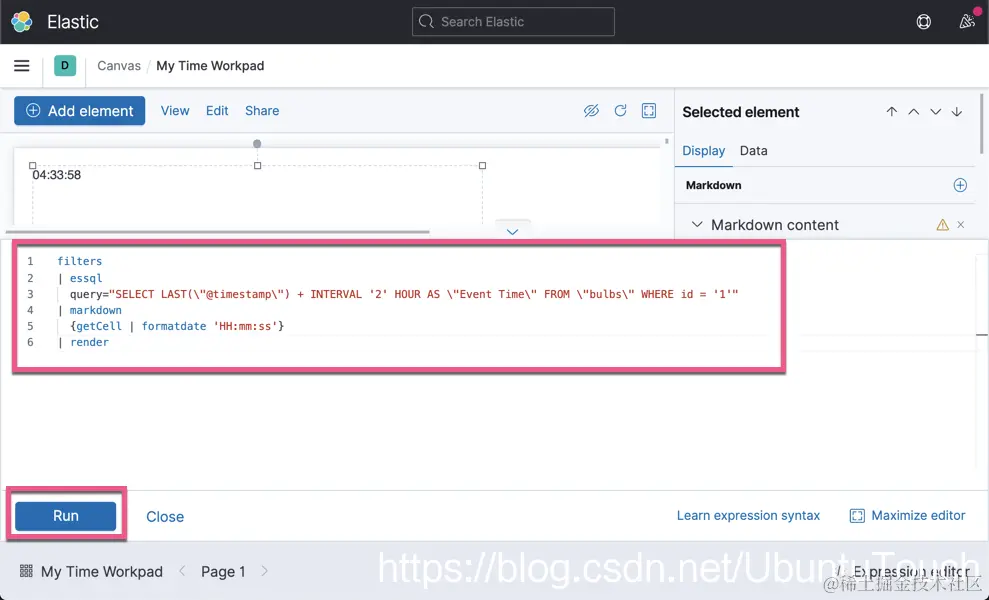Go to next page arrow
This screenshot has width=989, height=600.
pos(264,571)
